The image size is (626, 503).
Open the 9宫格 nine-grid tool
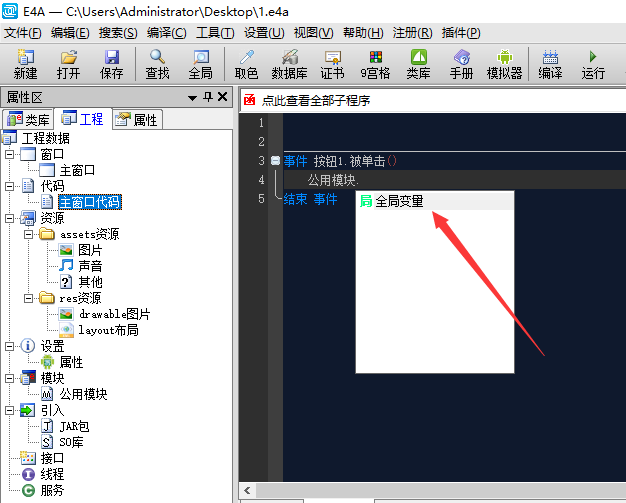point(376,64)
